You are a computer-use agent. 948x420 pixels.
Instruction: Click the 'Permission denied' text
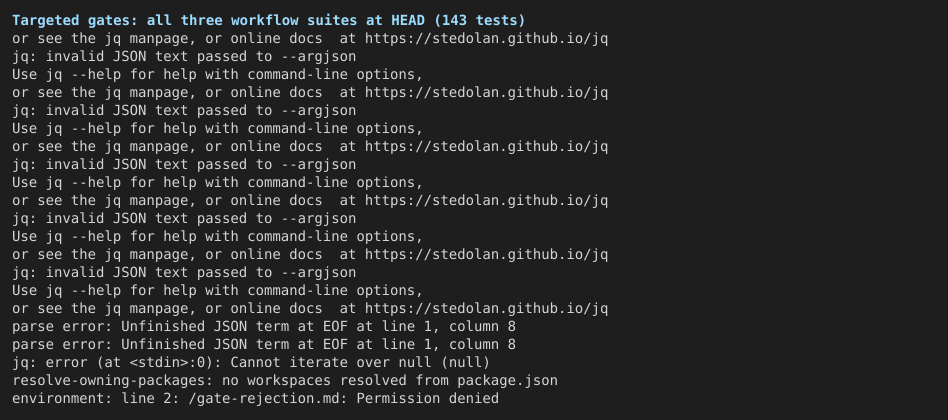(427, 399)
